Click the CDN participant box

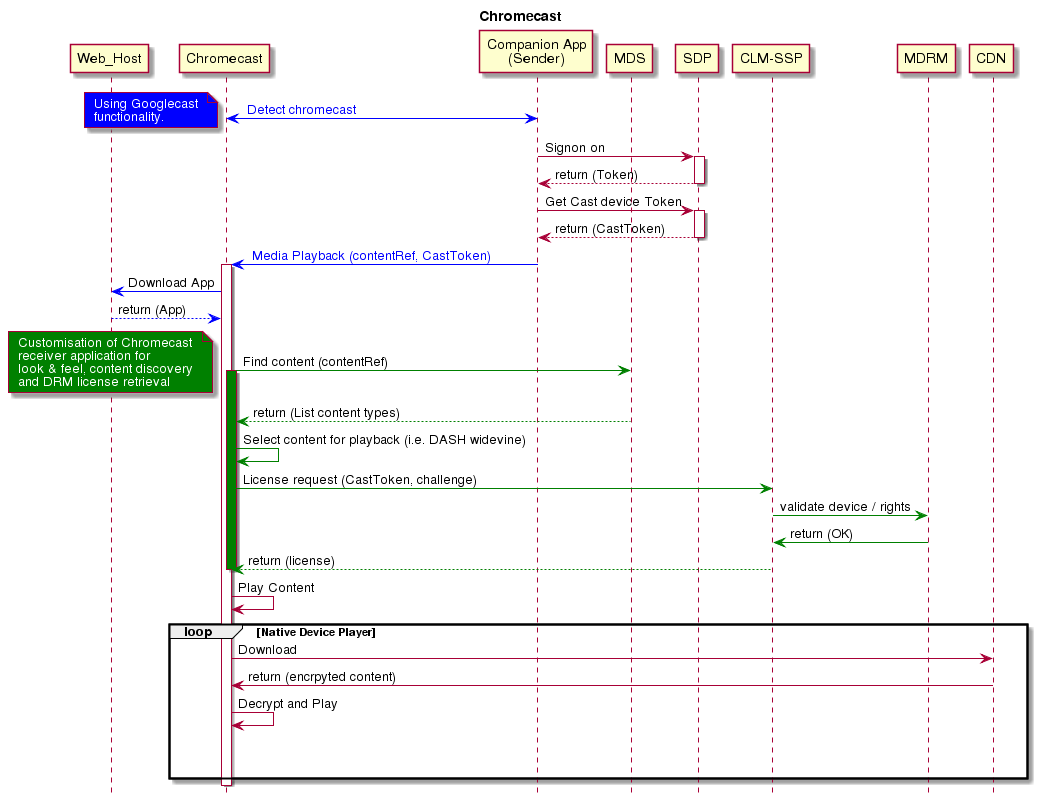(991, 58)
